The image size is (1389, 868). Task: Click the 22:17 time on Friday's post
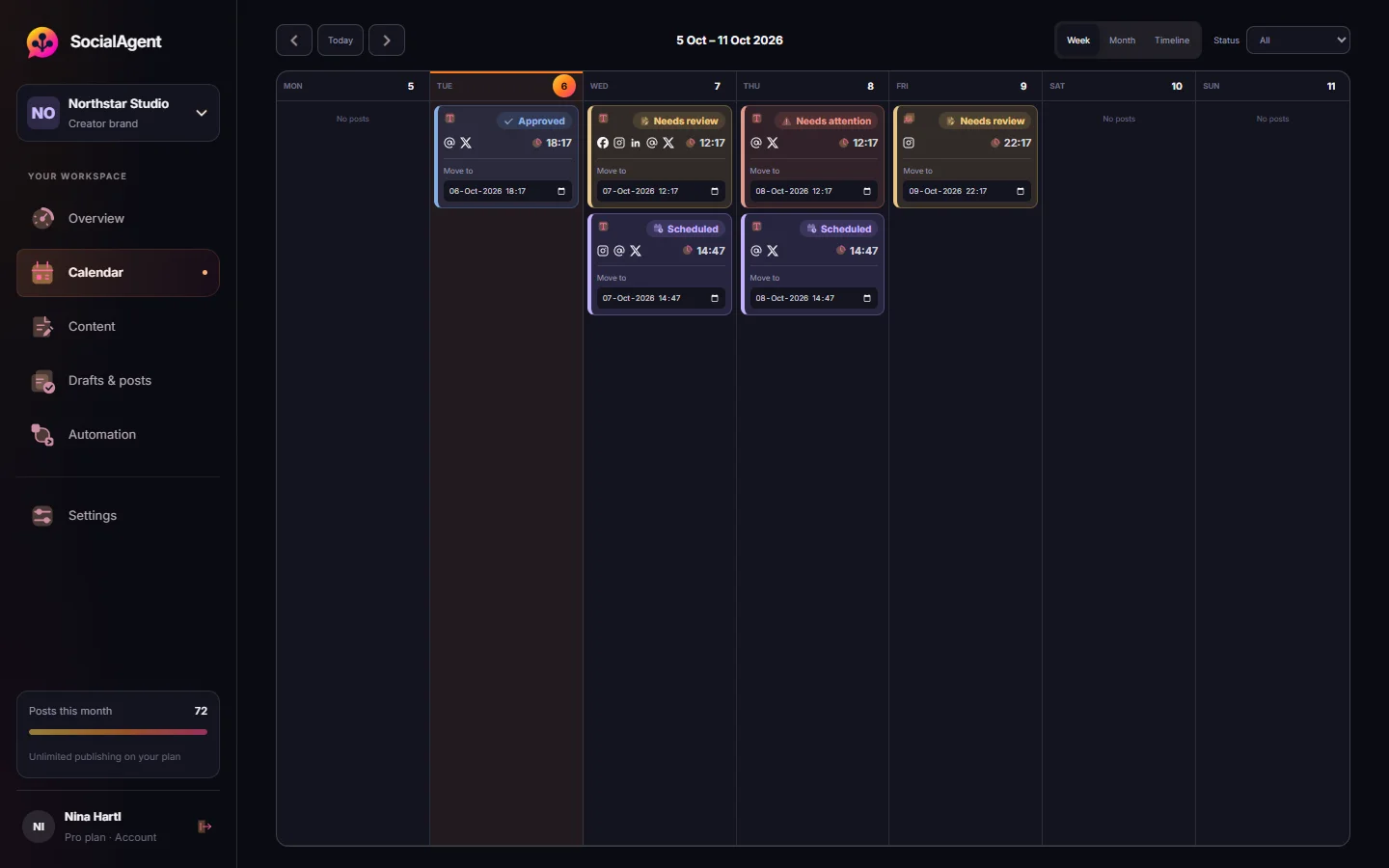click(x=1018, y=143)
